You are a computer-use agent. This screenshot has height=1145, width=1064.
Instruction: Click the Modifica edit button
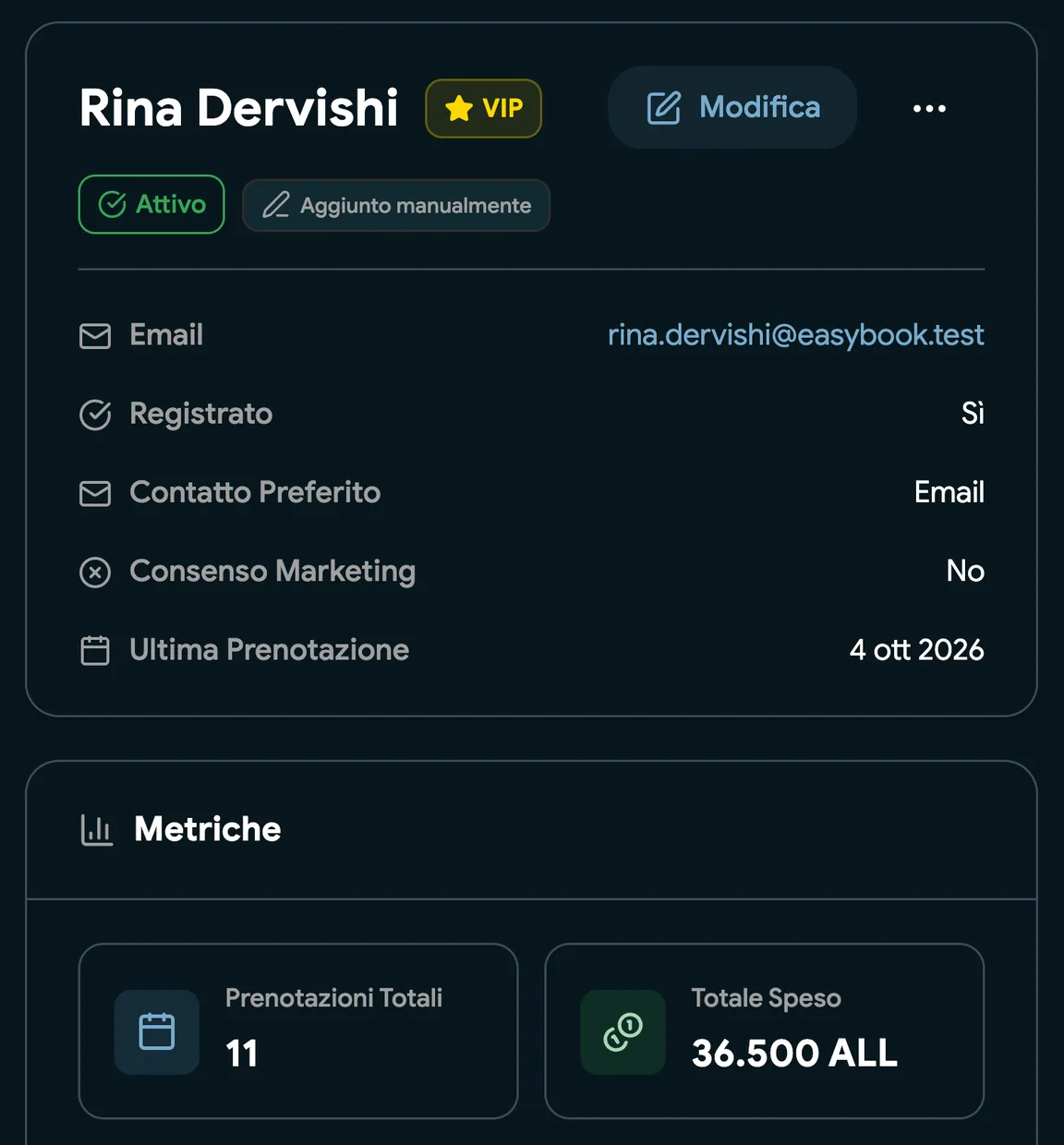click(732, 107)
